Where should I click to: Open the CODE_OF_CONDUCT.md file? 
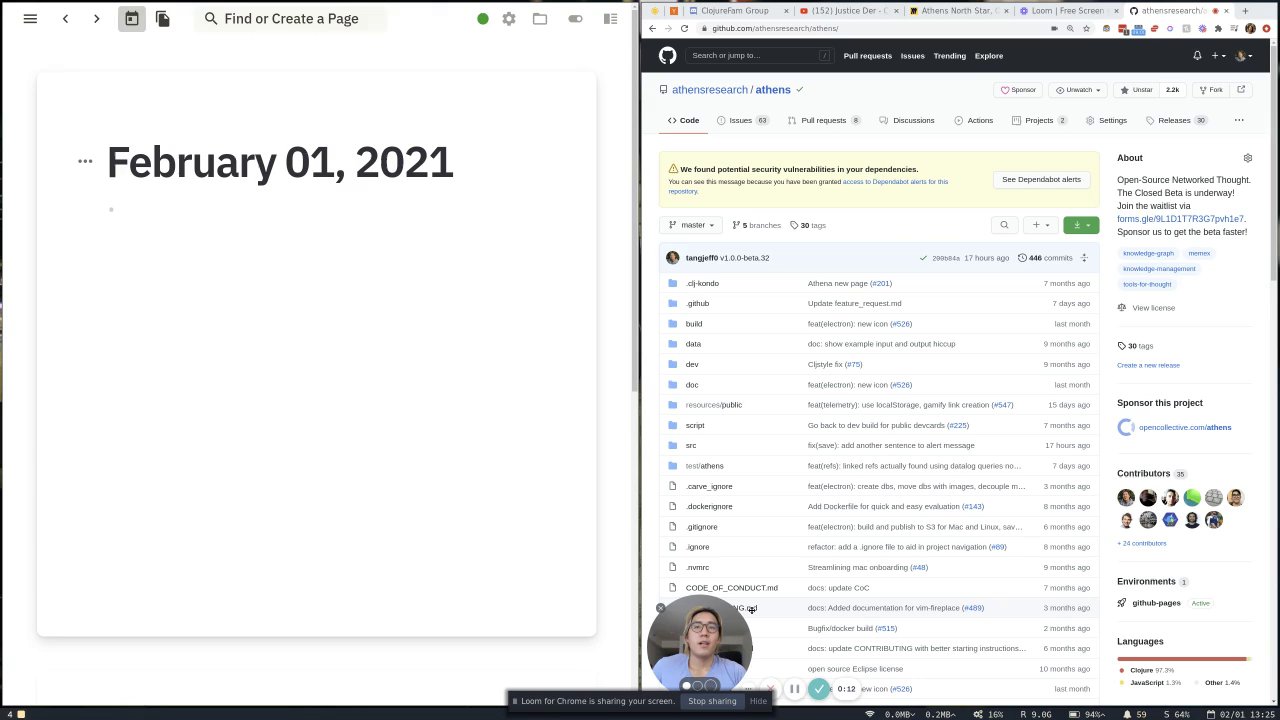(731, 587)
